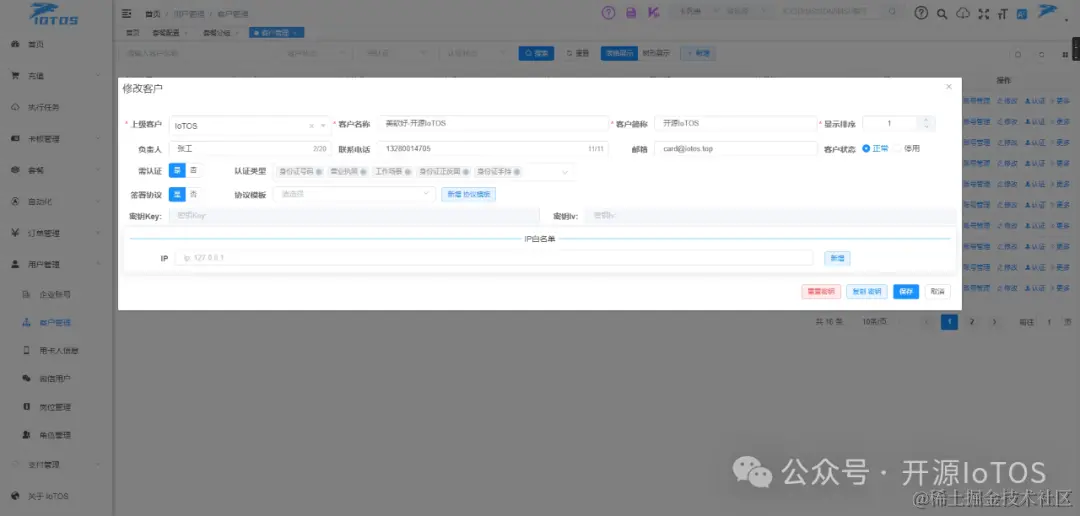Click the 负责人 input field

click(249, 149)
